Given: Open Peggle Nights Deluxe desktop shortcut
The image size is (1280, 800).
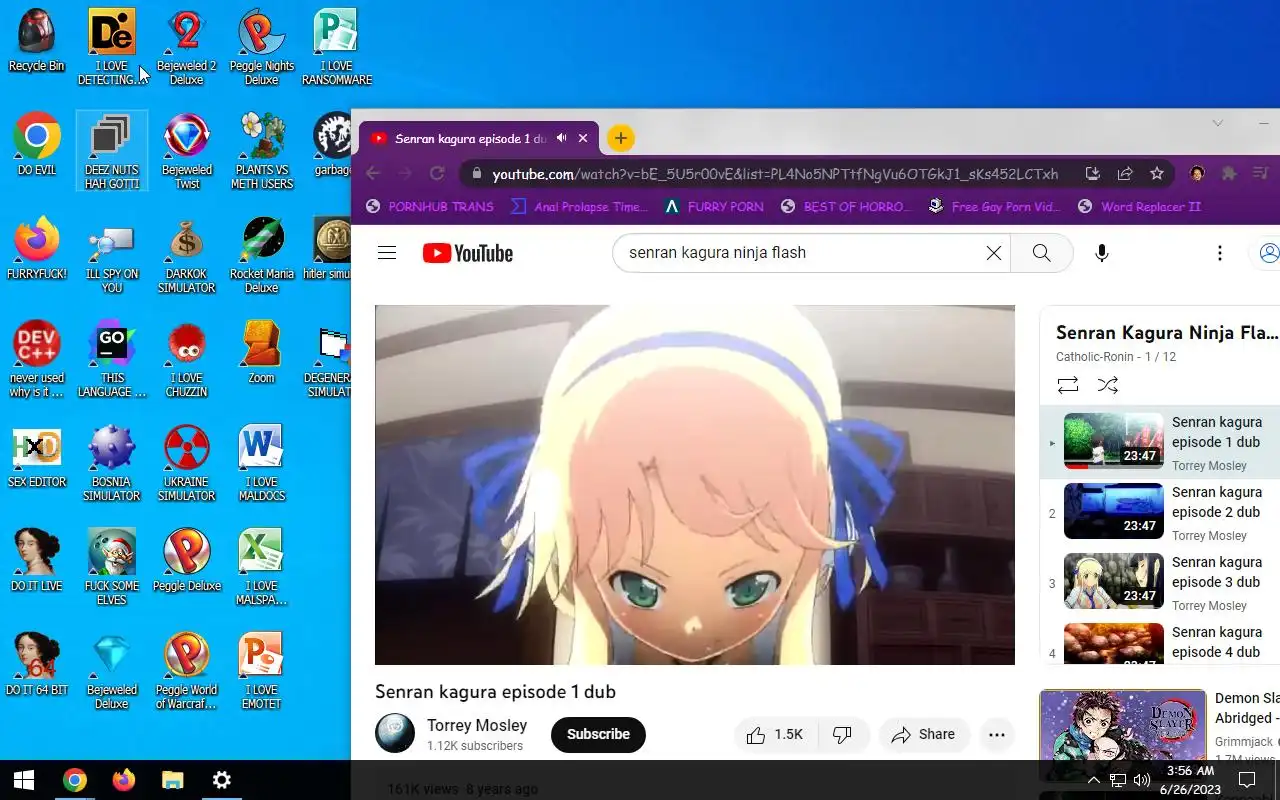Looking at the screenshot, I should coord(262,47).
